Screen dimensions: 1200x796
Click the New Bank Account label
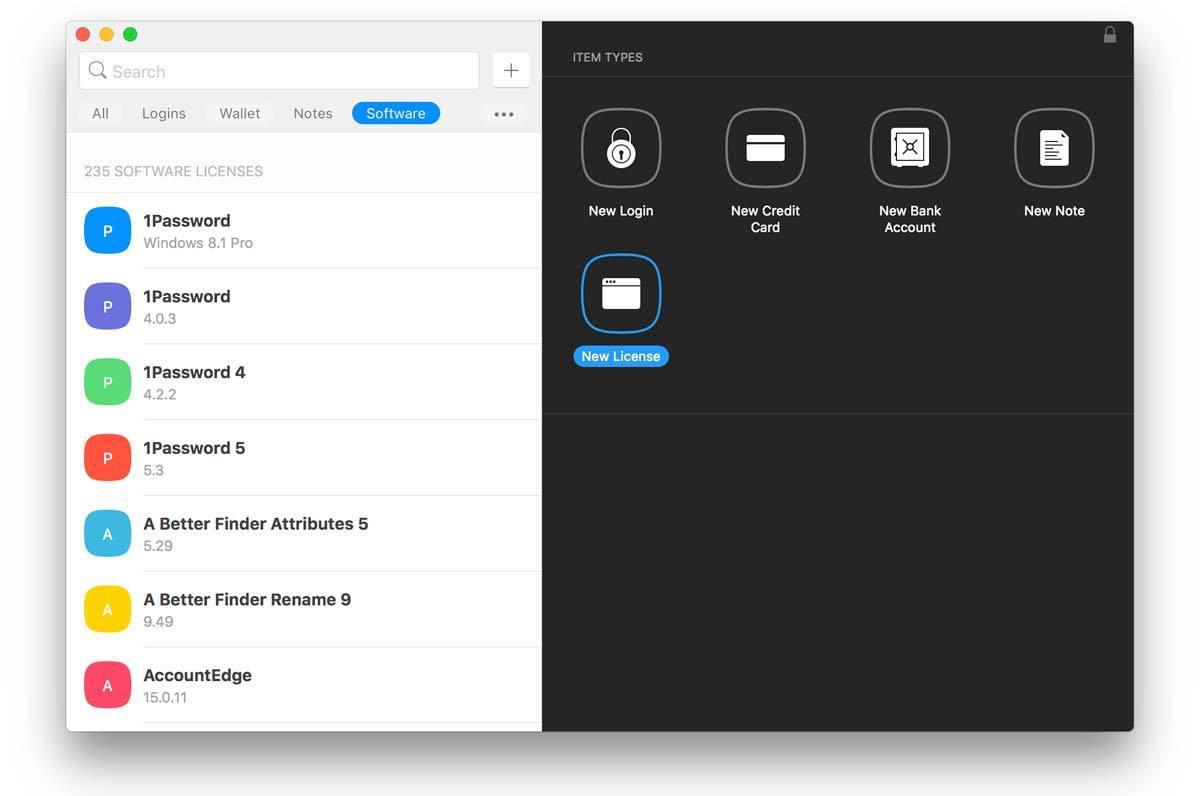tap(910, 219)
